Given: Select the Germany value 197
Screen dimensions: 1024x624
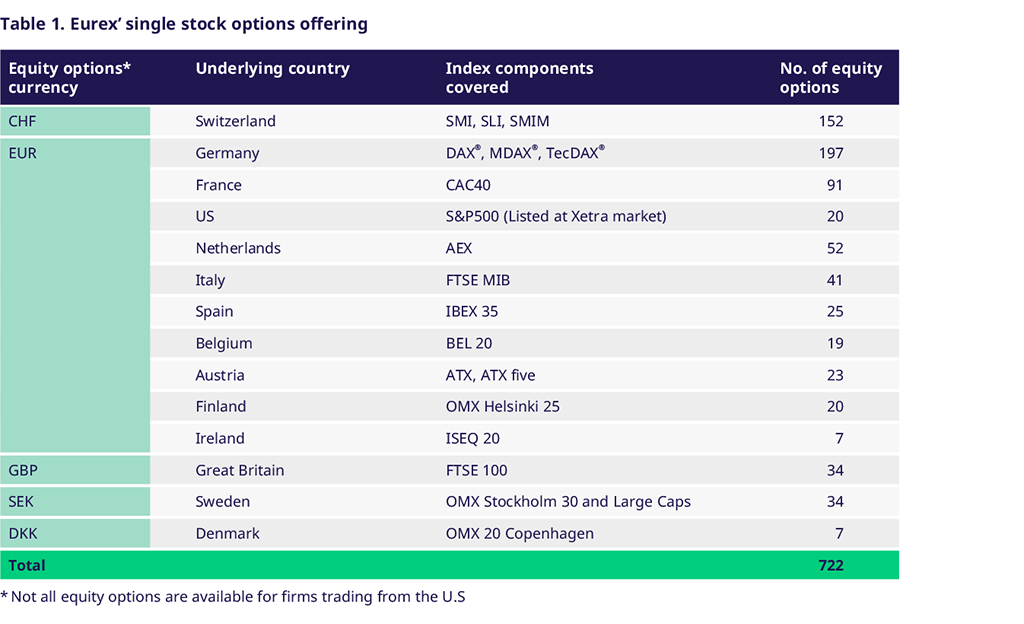Looking at the screenshot, I should [x=829, y=153].
